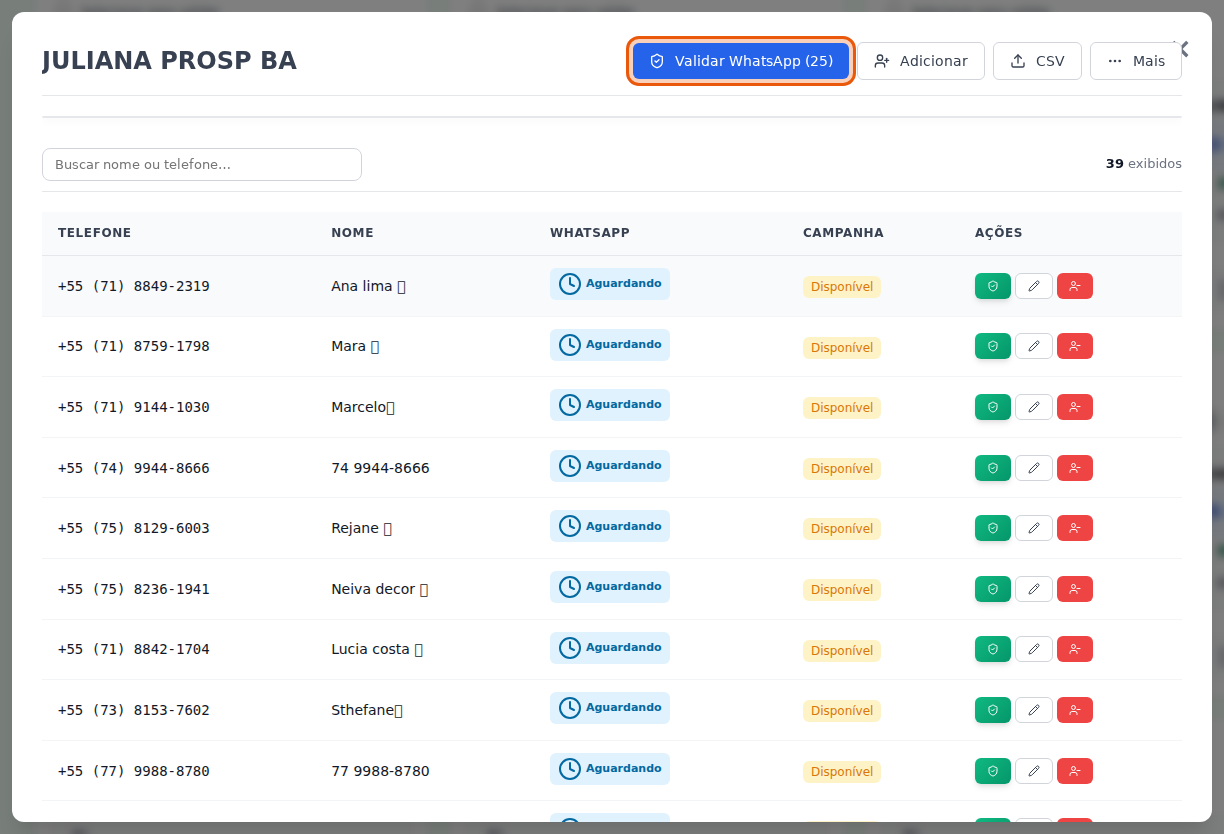
Task: Click the Aguardando badge for Marcelo
Action: 610,405
